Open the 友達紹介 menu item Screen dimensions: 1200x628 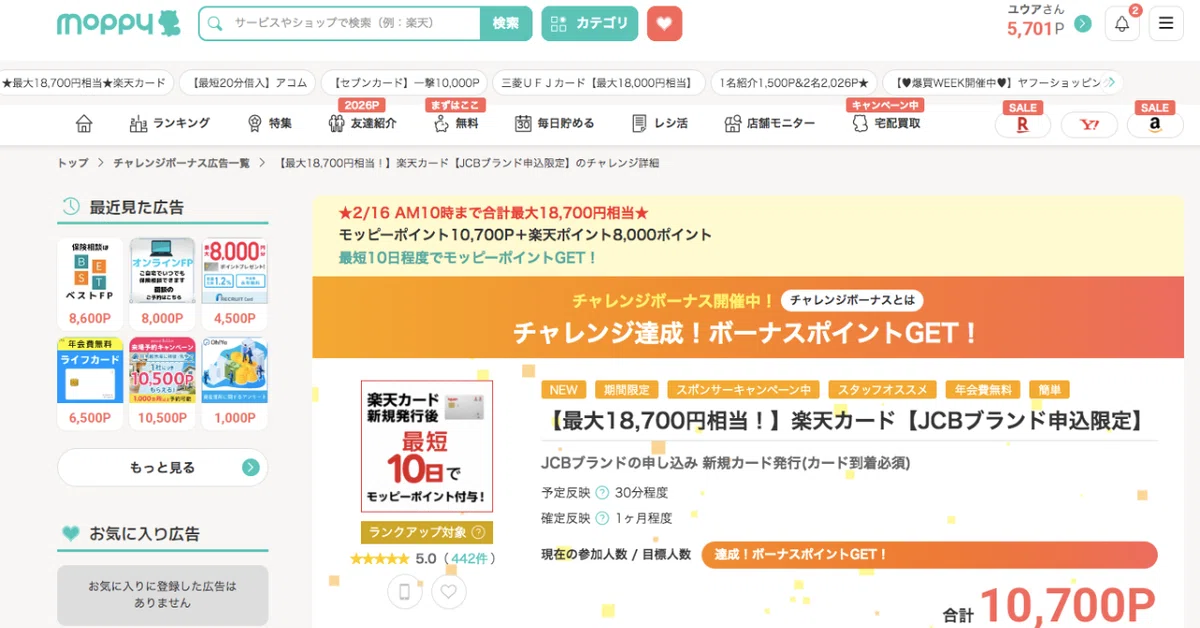[x=362, y=123]
